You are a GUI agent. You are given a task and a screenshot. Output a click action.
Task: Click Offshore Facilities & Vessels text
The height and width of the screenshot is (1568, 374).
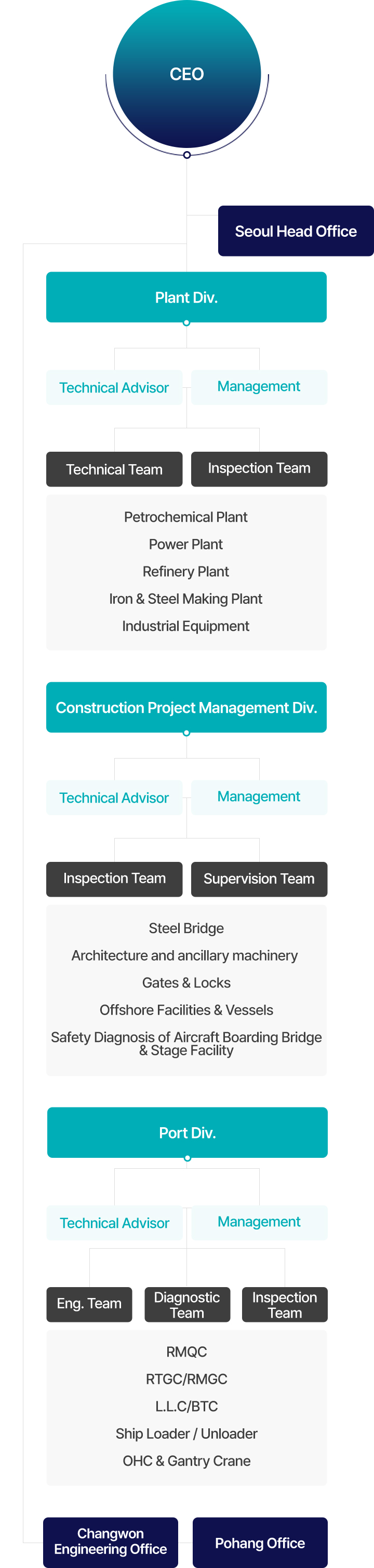(x=186, y=1010)
